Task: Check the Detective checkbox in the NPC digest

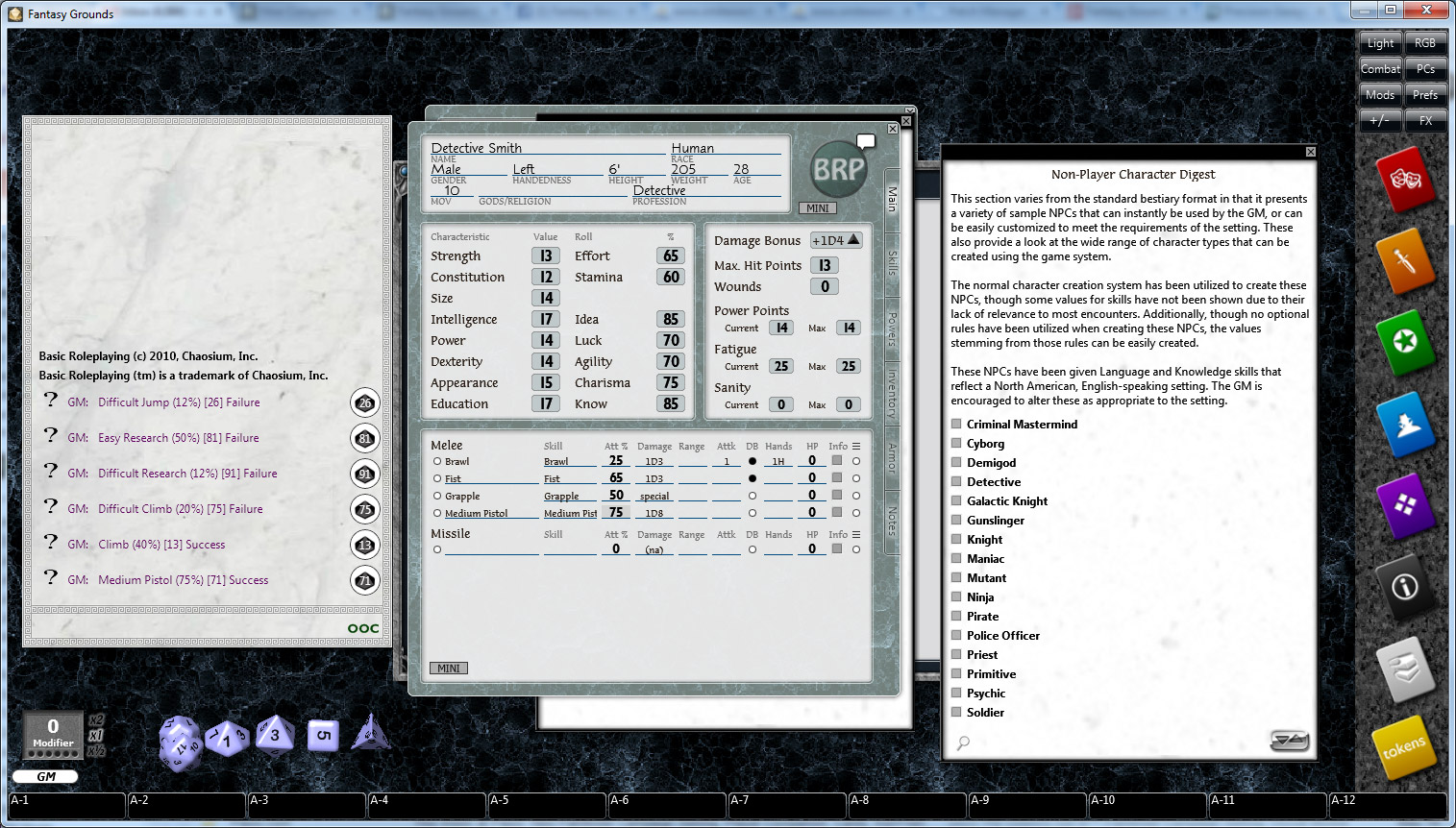Action: [956, 481]
